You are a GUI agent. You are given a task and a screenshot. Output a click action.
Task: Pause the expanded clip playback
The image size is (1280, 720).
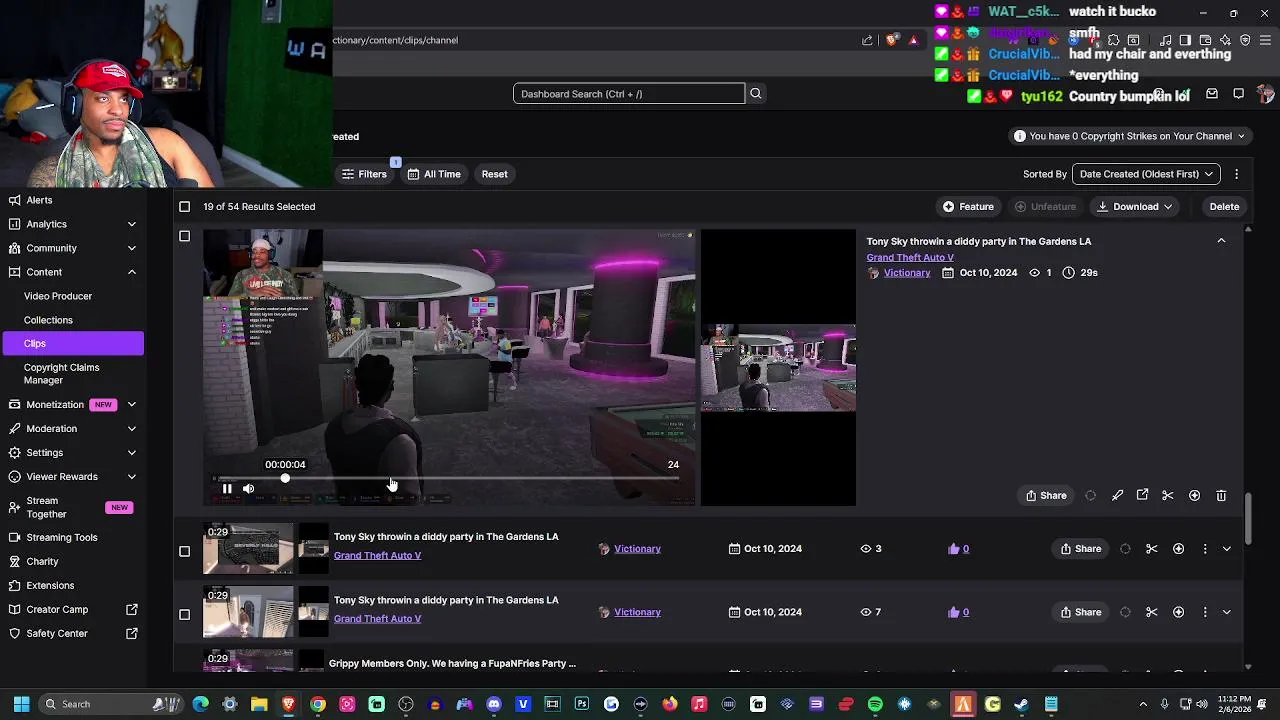coord(227,489)
